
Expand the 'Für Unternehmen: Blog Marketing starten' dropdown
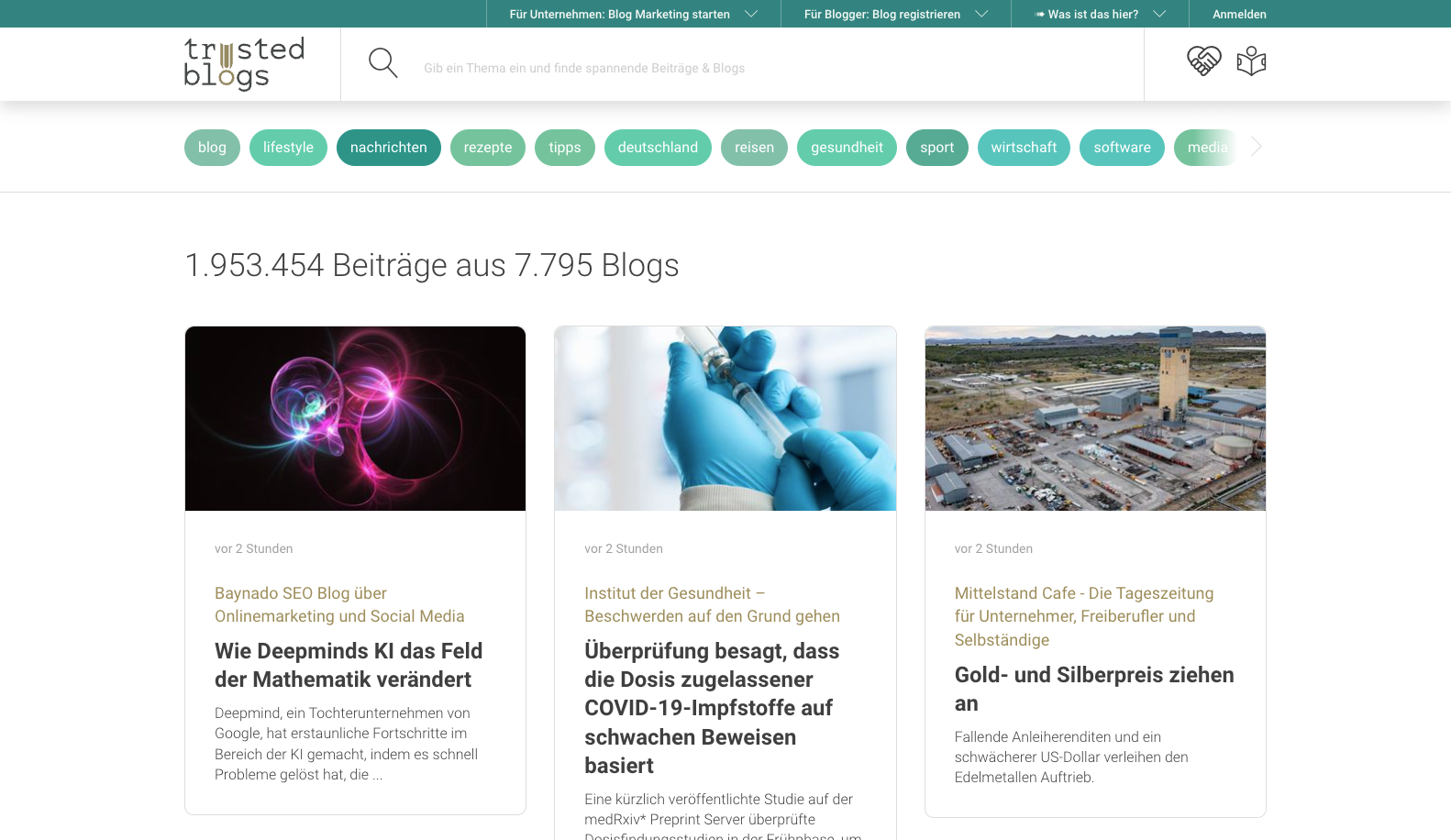(634, 14)
